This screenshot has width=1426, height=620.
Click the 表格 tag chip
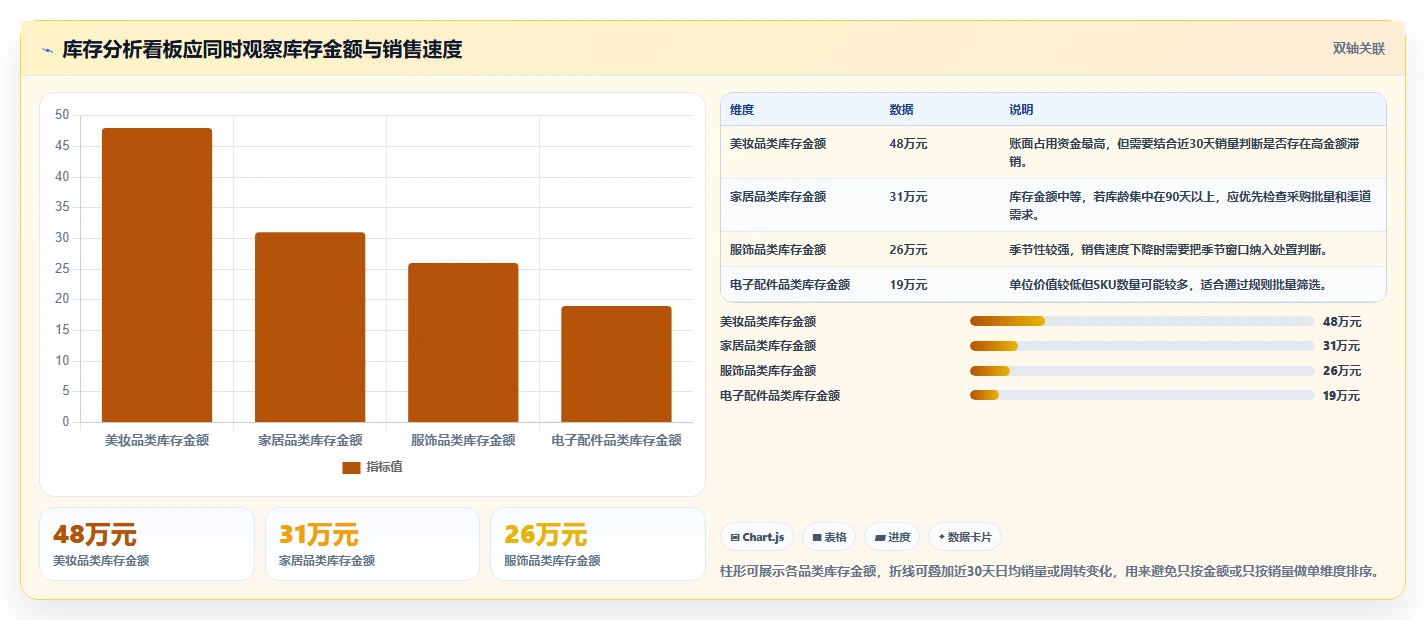[829, 537]
